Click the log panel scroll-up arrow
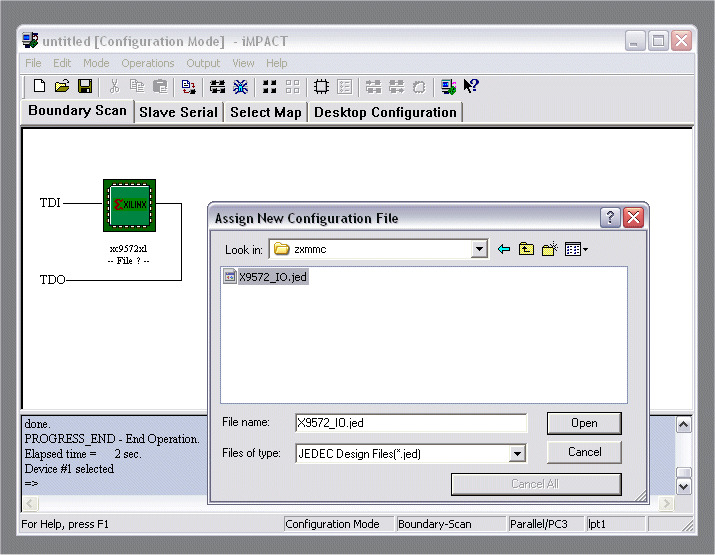 683,425
